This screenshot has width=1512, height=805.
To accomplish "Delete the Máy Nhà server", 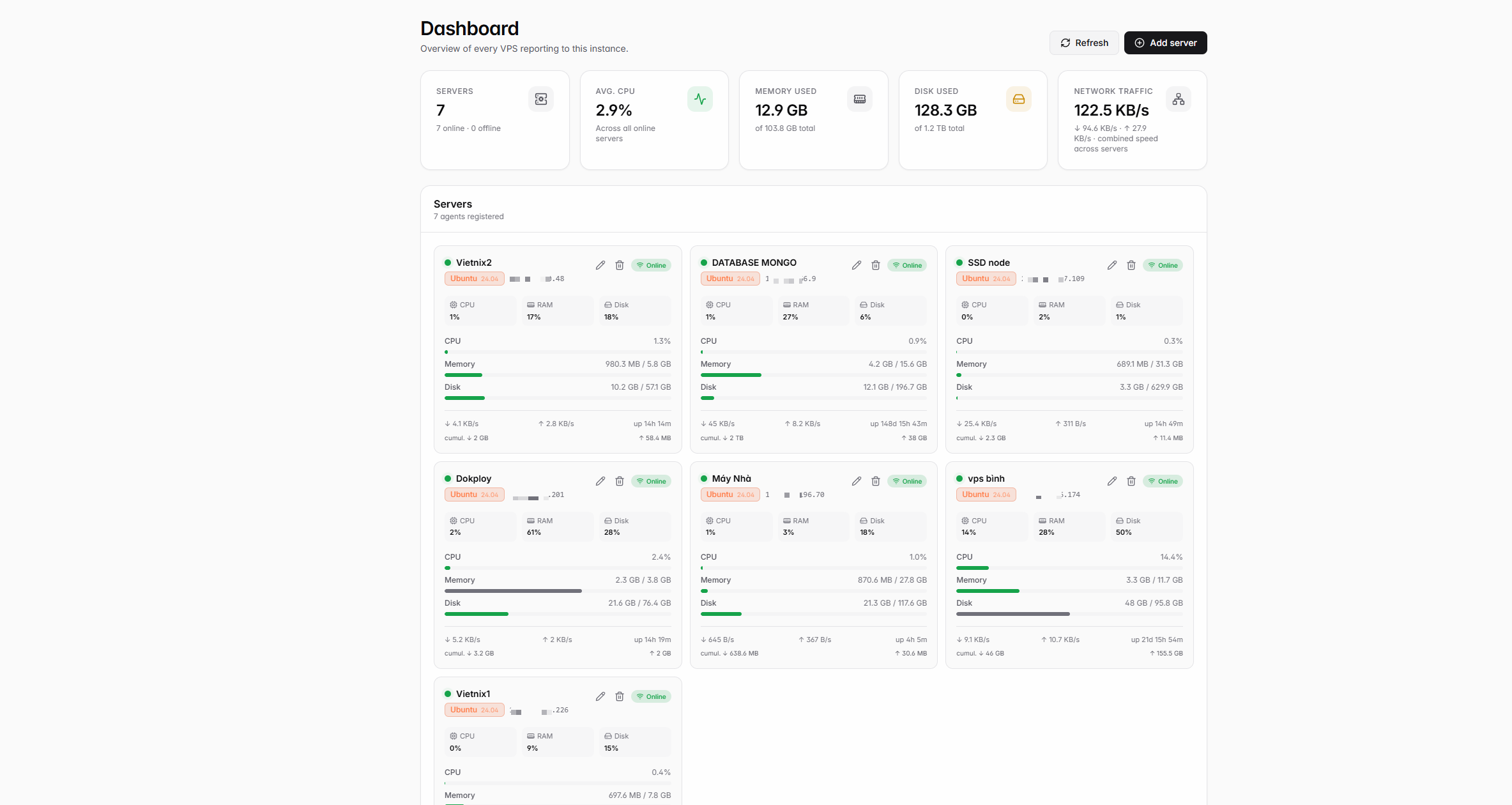I will (875, 481).
